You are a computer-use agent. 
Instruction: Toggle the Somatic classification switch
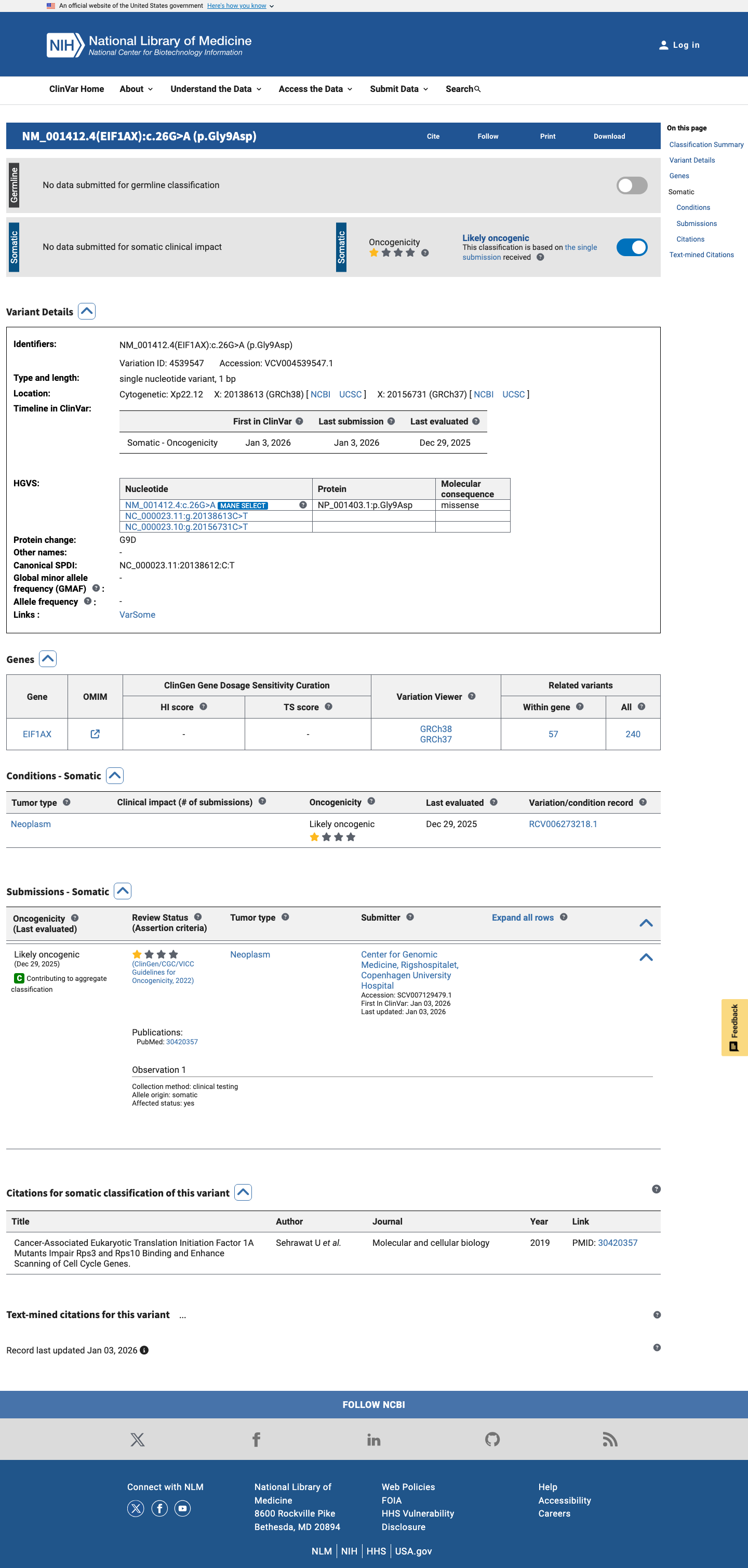632,247
